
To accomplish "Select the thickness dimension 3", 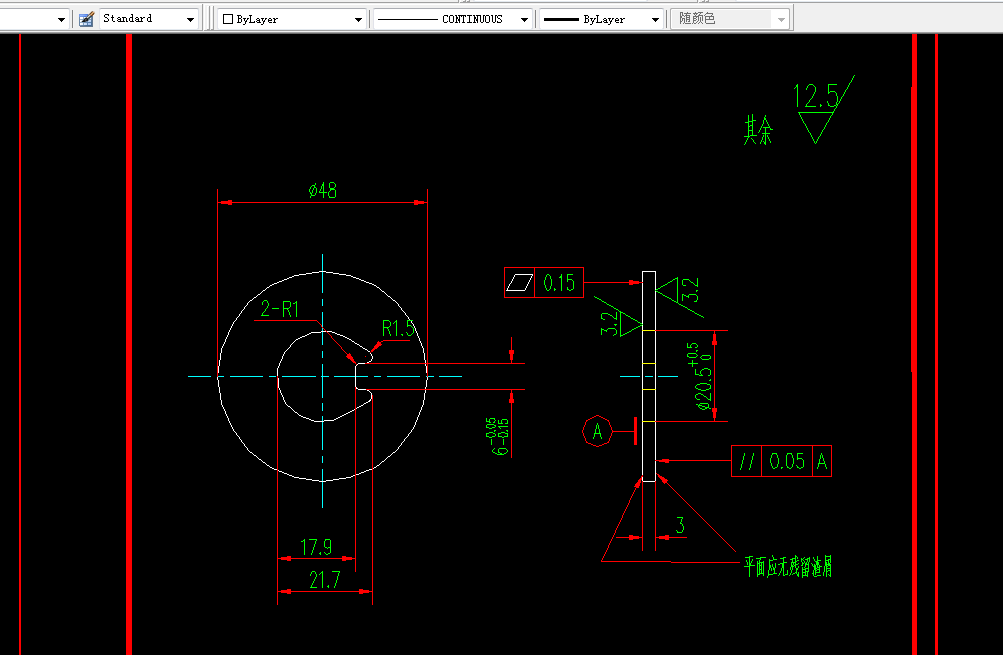I will click(680, 525).
